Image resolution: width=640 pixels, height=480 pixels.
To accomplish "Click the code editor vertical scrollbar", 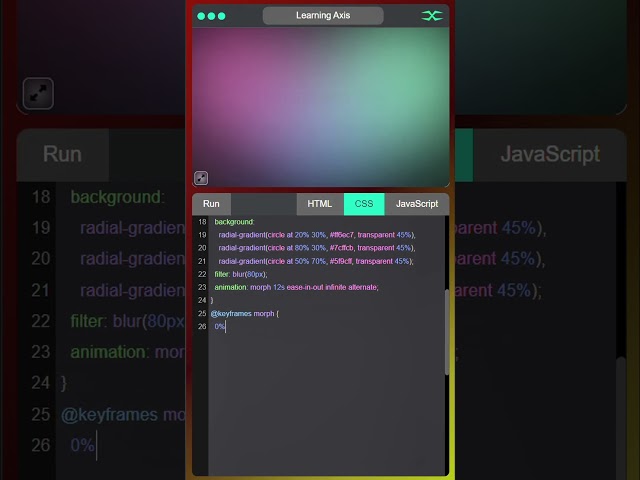I will (x=447, y=331).
